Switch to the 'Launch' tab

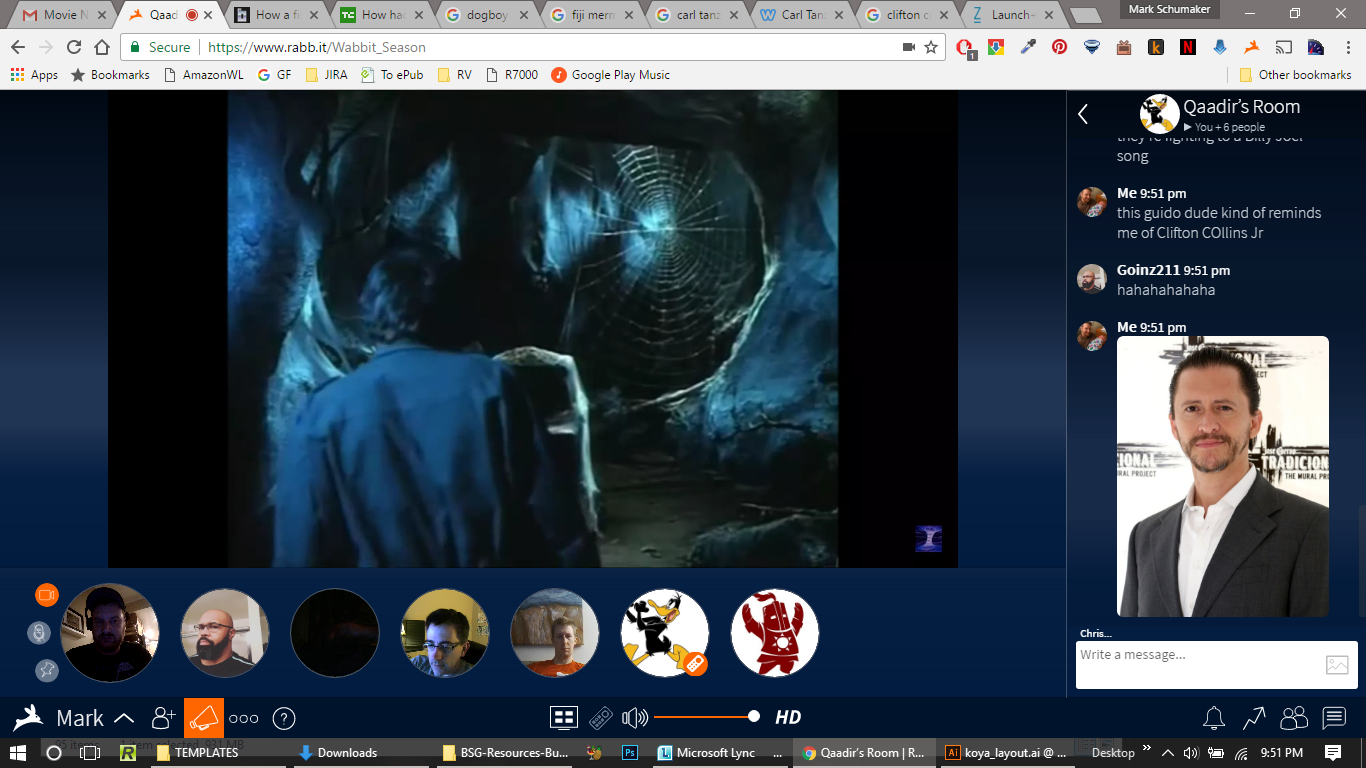click(1012, 15)
